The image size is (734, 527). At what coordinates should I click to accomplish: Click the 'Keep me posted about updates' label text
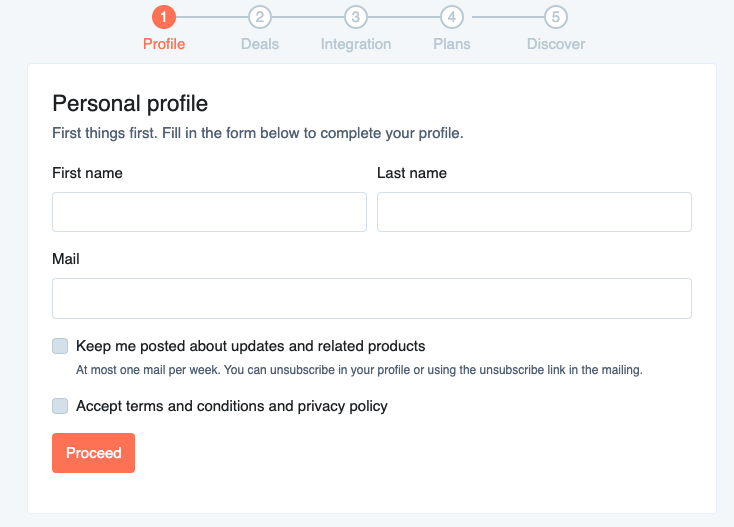(250, 346)
